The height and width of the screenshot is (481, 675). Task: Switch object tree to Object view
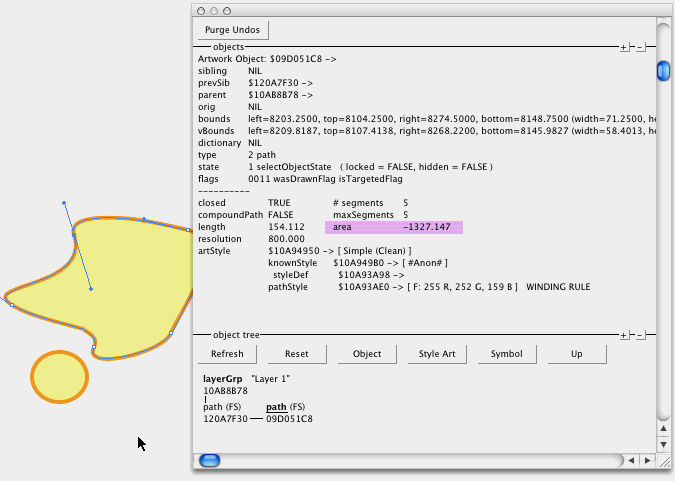click(367, 354)
